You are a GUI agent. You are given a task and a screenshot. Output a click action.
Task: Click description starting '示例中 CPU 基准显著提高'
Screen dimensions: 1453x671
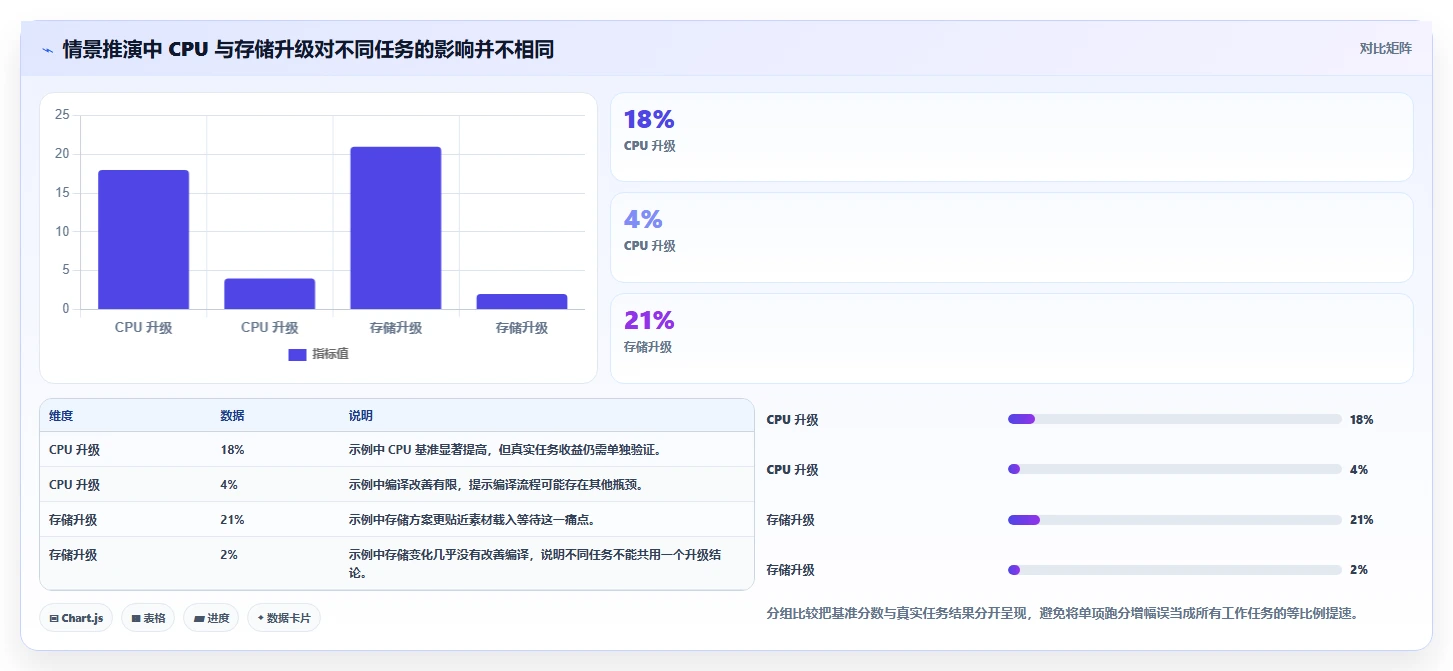click(x=504, y=450)
